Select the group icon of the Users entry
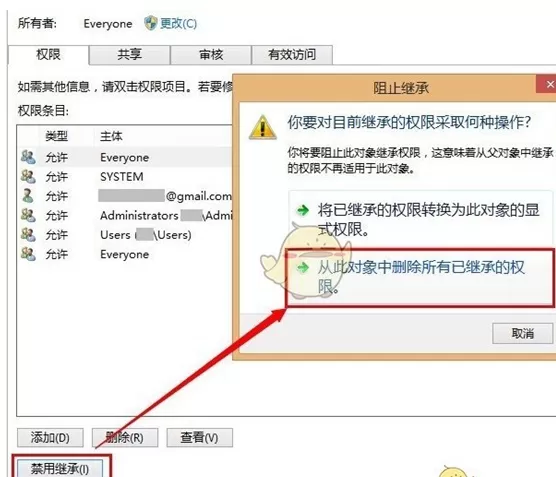 point(28,234)
